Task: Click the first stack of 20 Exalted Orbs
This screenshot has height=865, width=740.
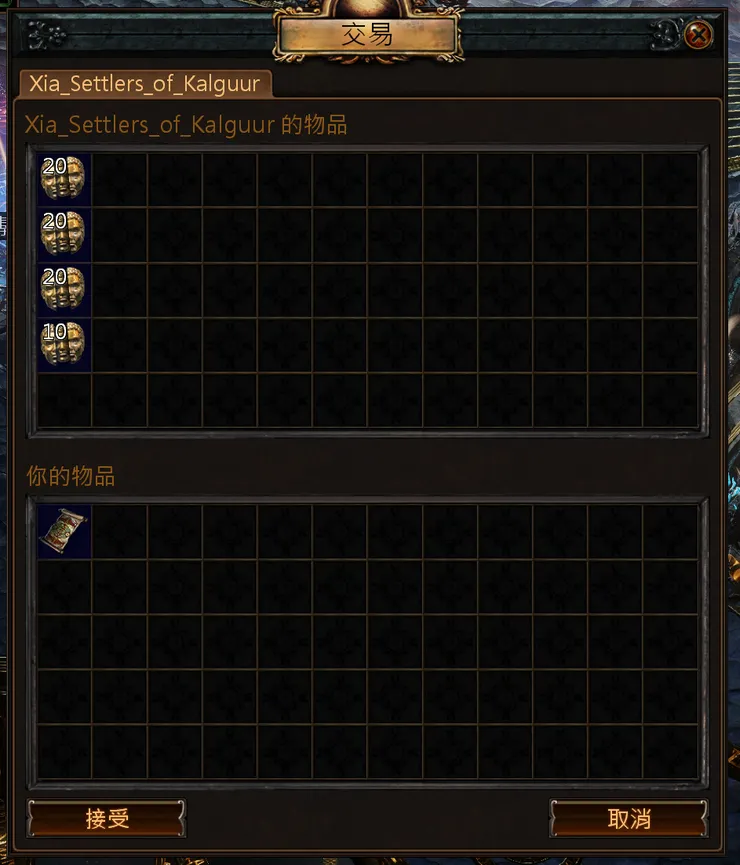Action: pyautogui.click(x=64, y=179)
